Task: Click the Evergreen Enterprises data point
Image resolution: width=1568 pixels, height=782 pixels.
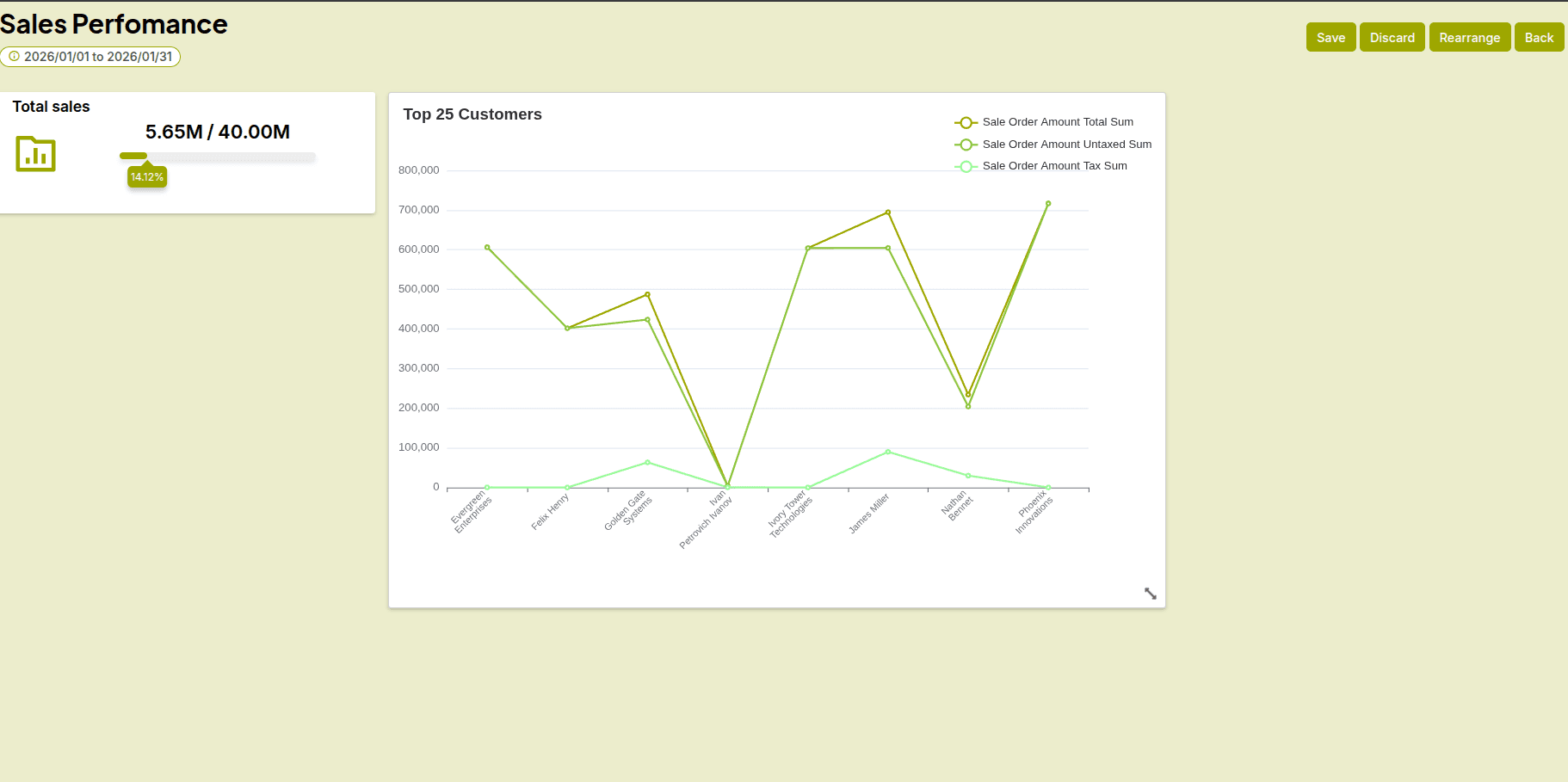Action: (487, 248)
